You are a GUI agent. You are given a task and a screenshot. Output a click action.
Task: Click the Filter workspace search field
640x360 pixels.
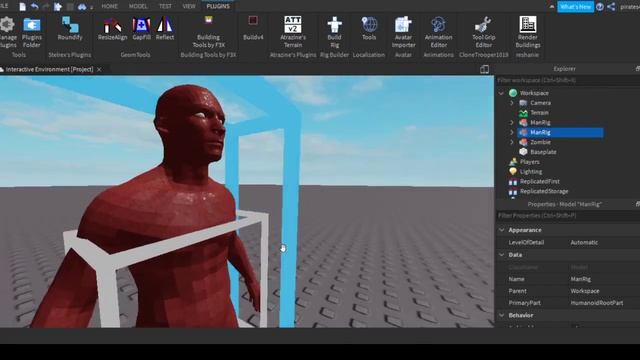(567, 80)
